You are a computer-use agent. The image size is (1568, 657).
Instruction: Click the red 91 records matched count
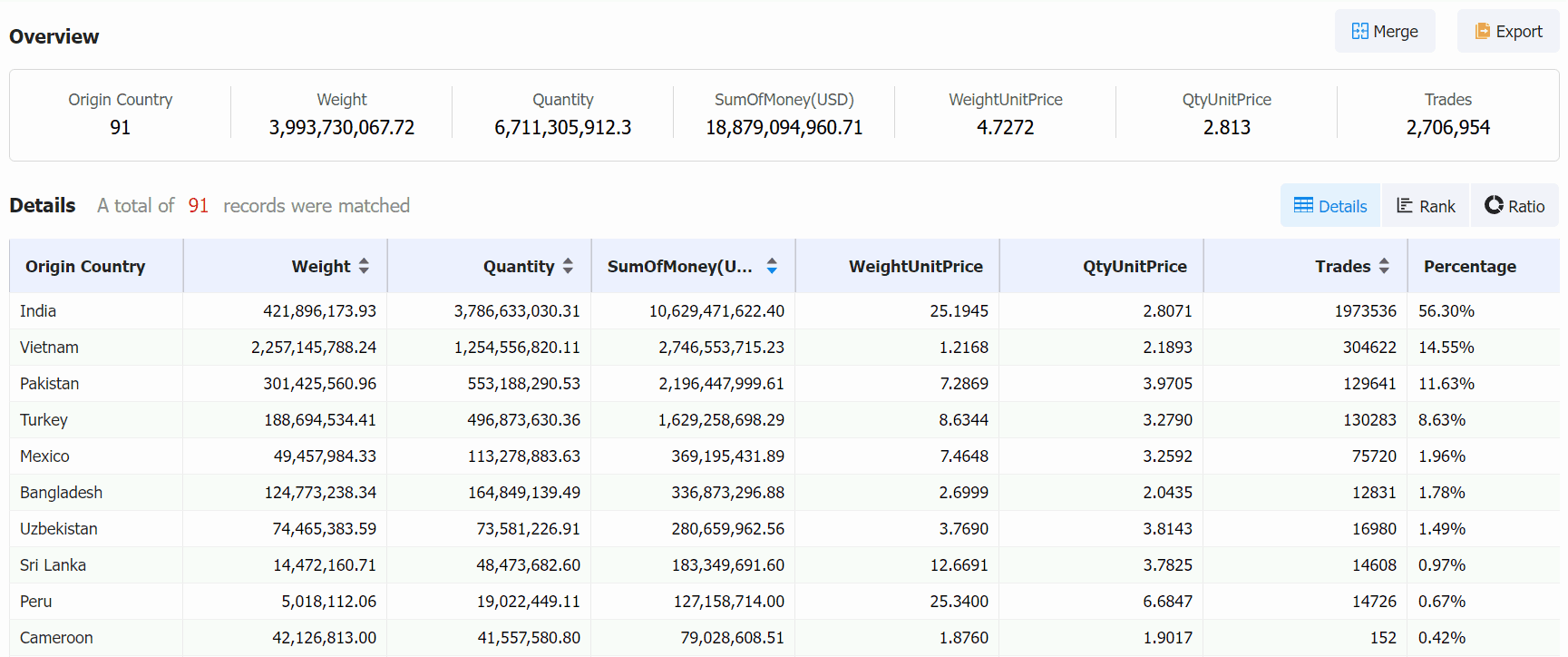pos(198,206)
